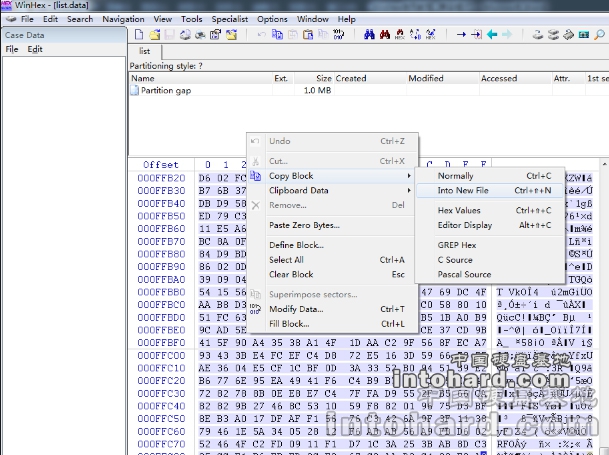Sort by Created column header

coord(370,78)
